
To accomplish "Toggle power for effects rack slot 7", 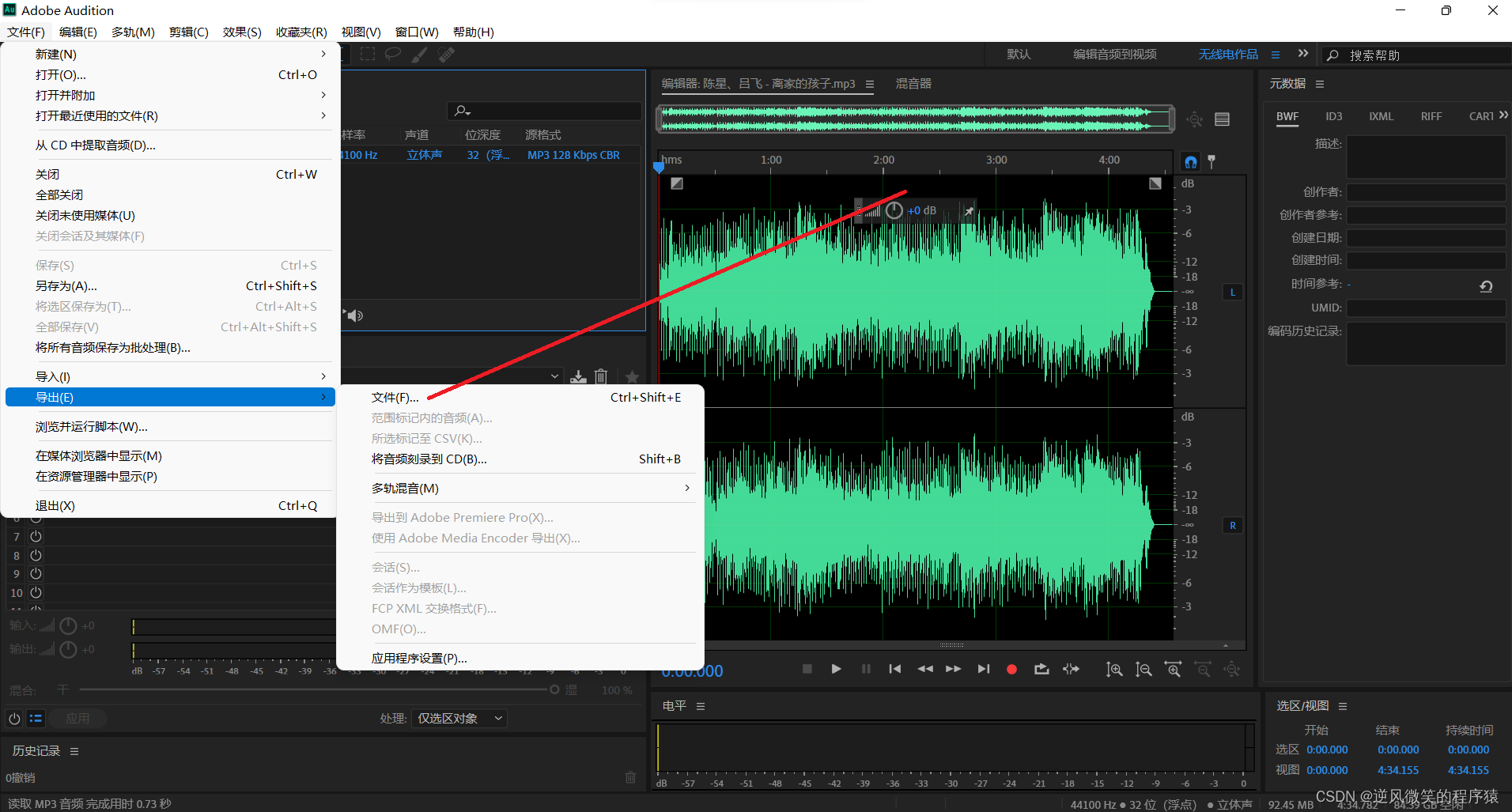I will 36,536.
